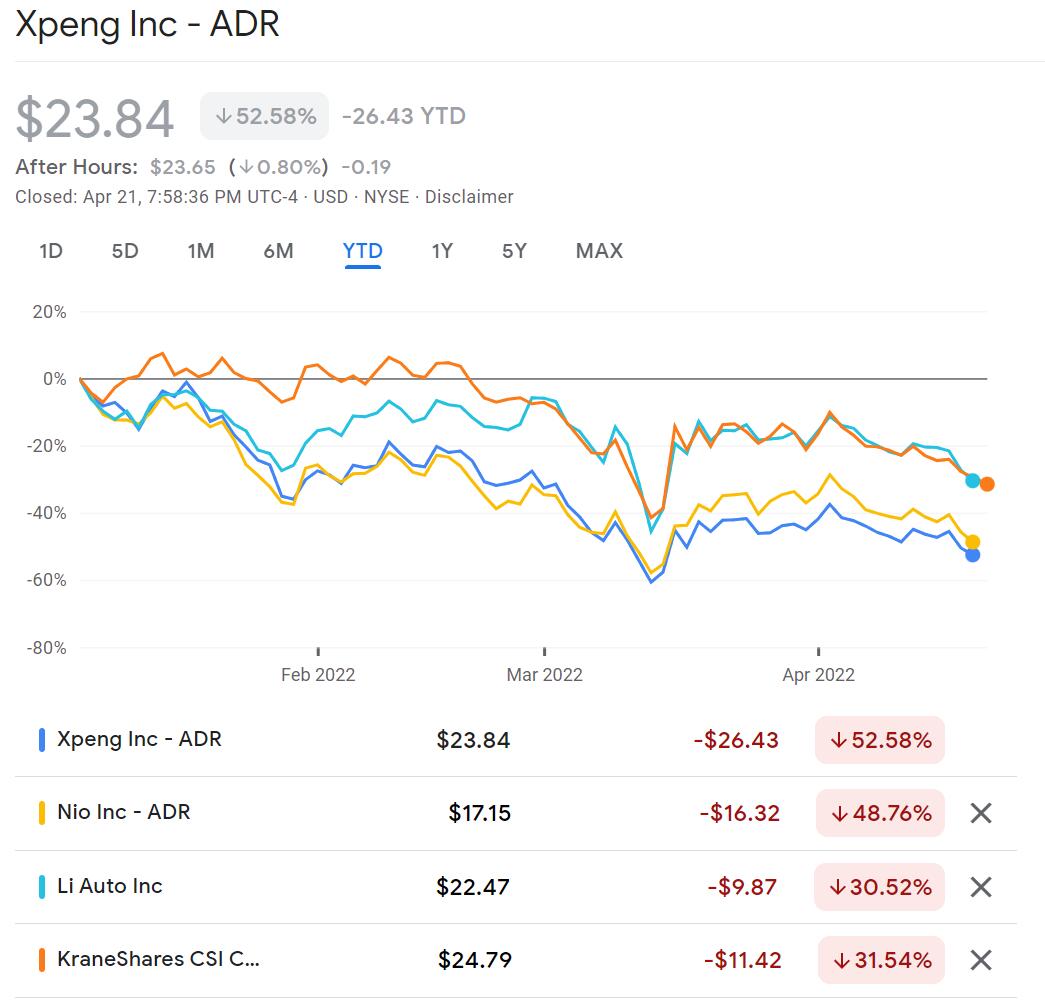Switch to the 1D tab
1045x1006 pixels.
click(x=48, y=251)
